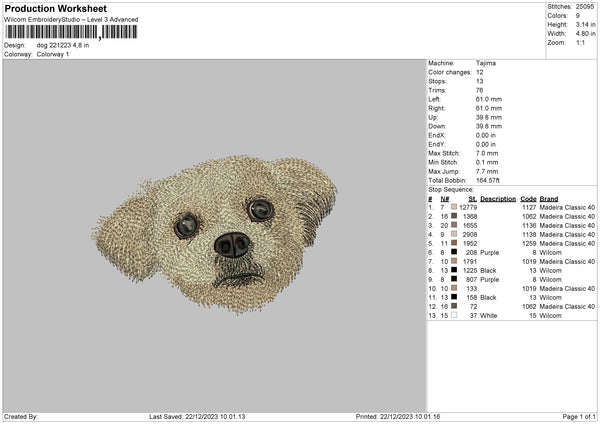Click the Colorway 1 value
The width and height of the screenshot is (600, 424).
53,53
